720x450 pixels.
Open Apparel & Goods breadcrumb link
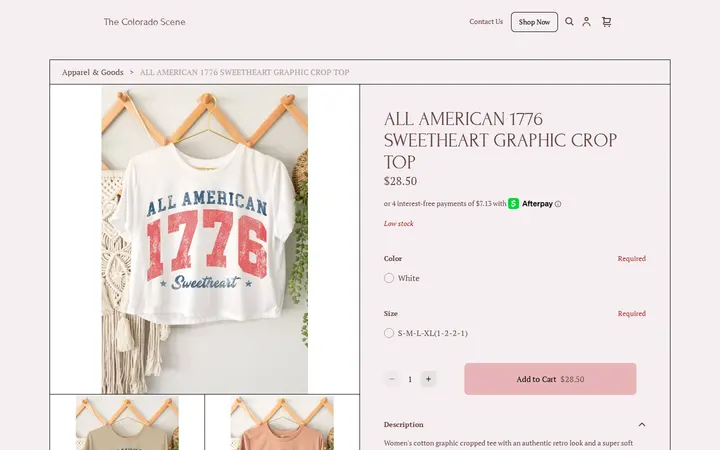click(x=93, y=72)
